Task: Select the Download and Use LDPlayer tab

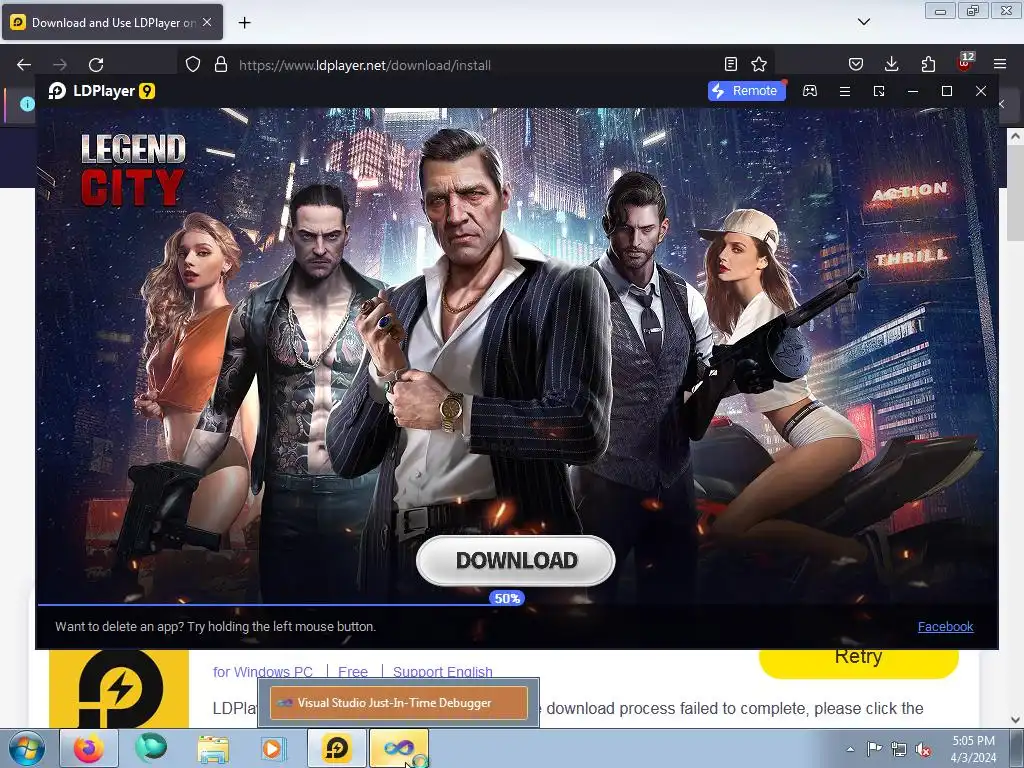Action: point(112,22)
